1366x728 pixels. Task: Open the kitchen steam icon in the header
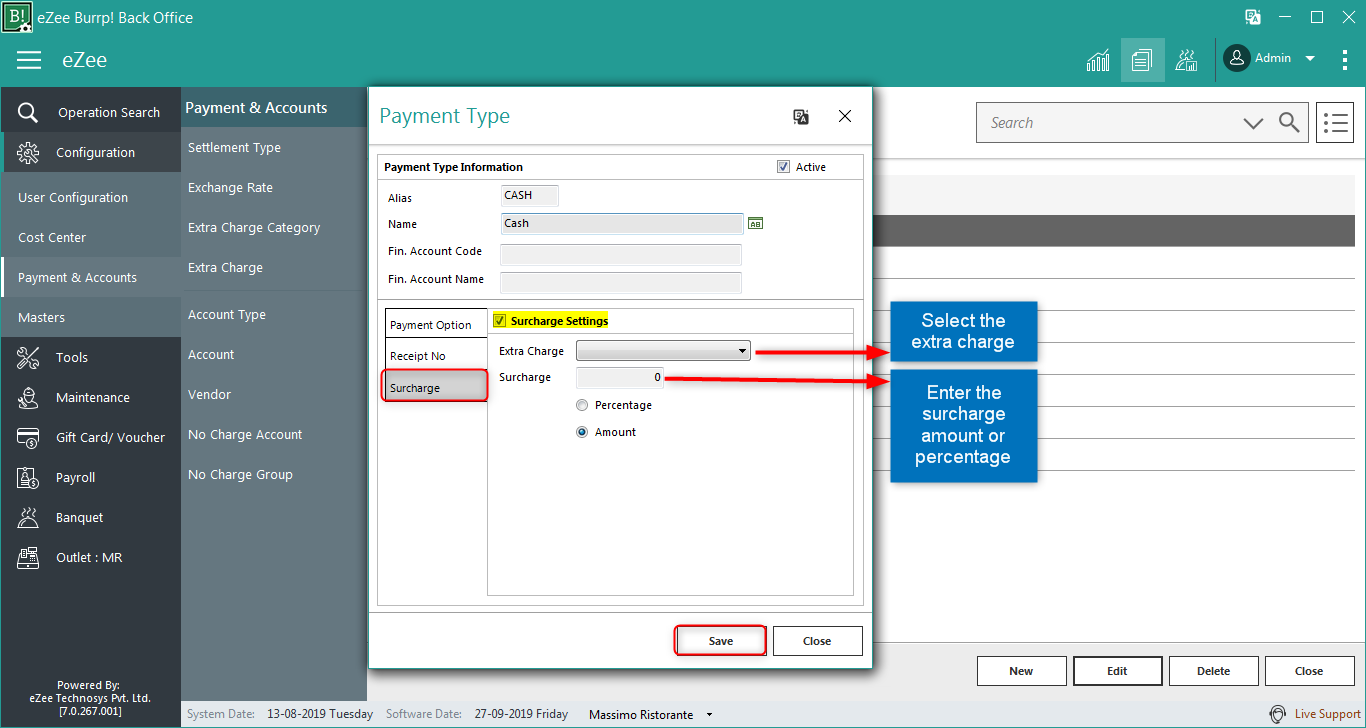1186,60
